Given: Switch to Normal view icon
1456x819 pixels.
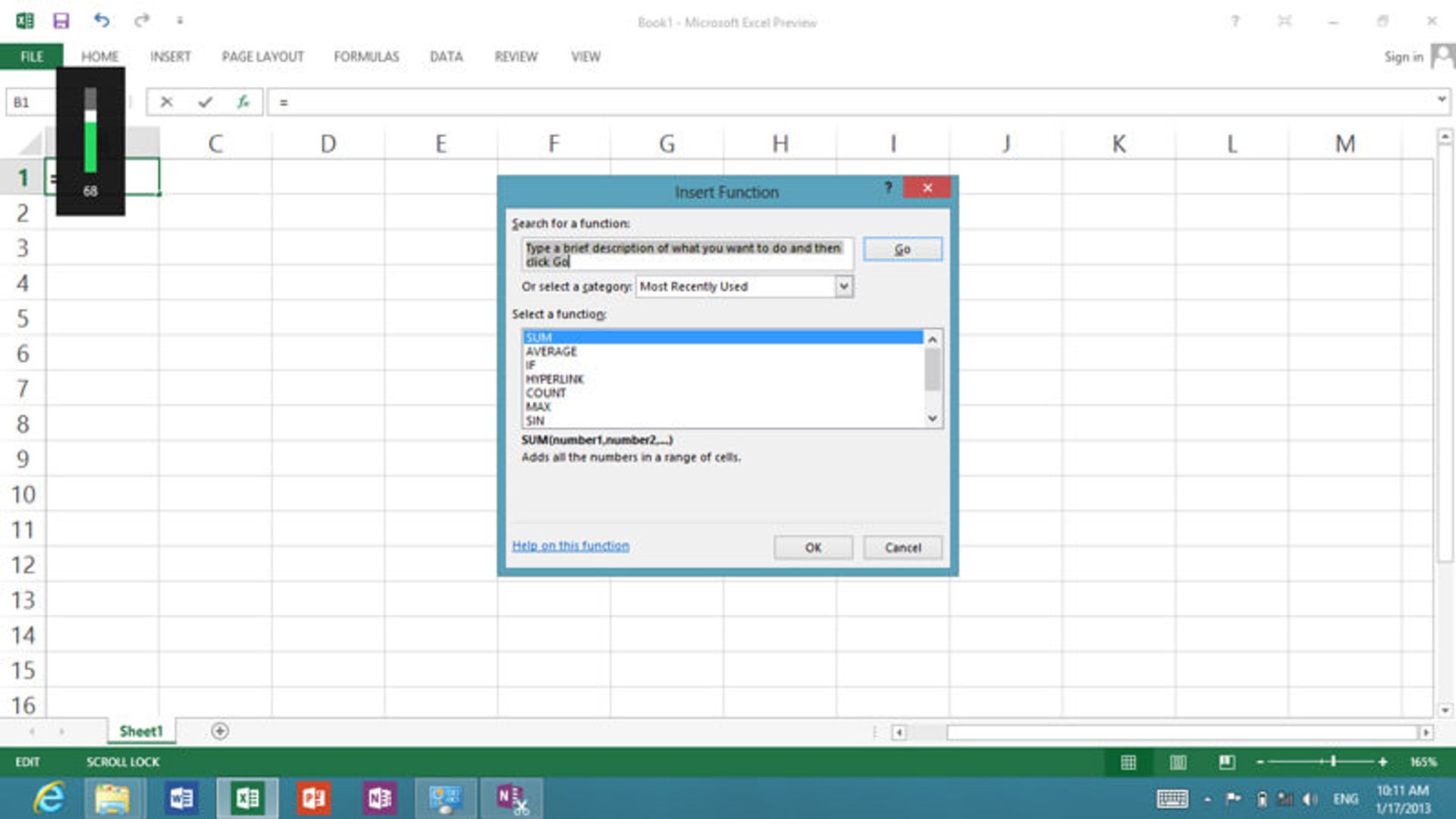Looking at the screenshot, I should tap(1128, 762).
